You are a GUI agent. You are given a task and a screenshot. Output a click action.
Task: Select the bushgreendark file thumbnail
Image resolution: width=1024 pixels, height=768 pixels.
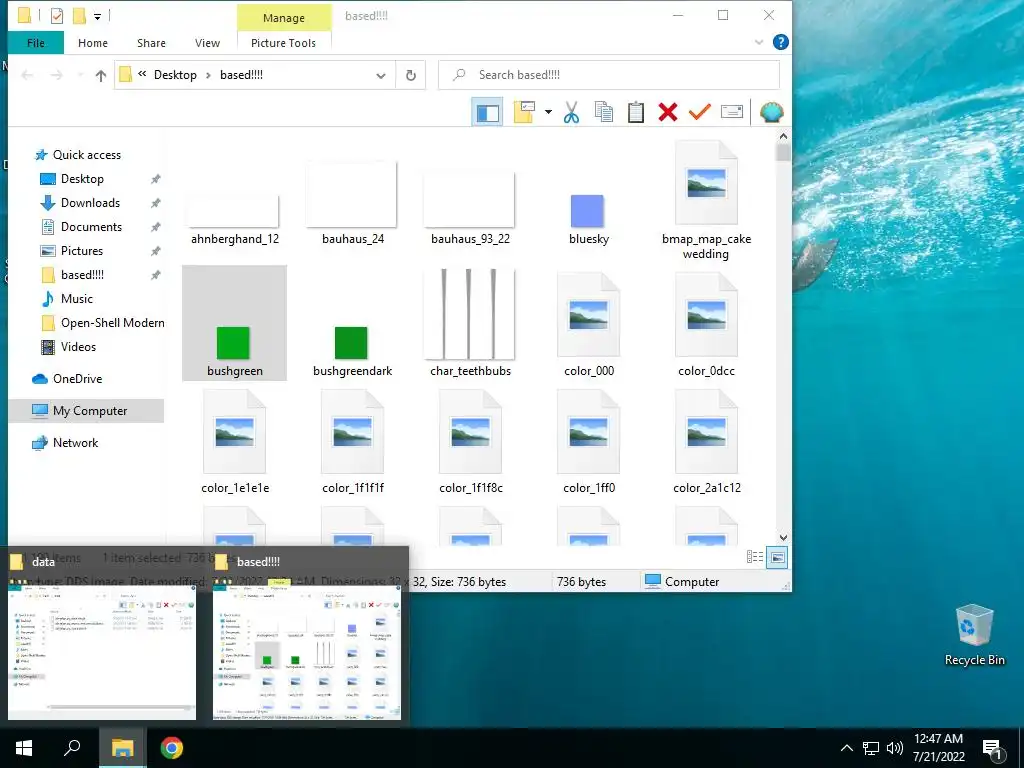(351, 344)
